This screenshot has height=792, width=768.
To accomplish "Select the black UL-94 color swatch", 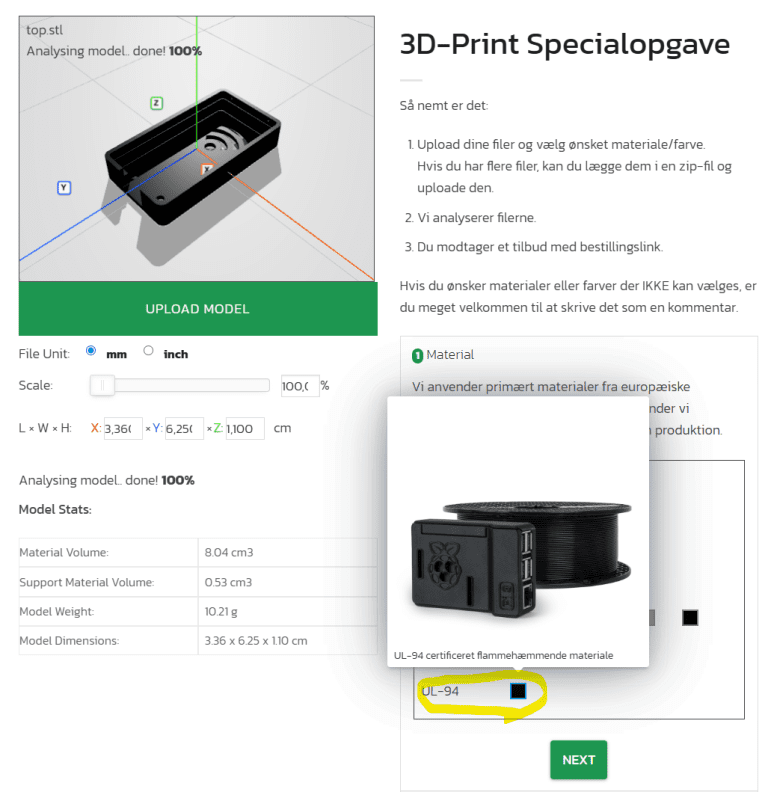I will coord(518,690).
